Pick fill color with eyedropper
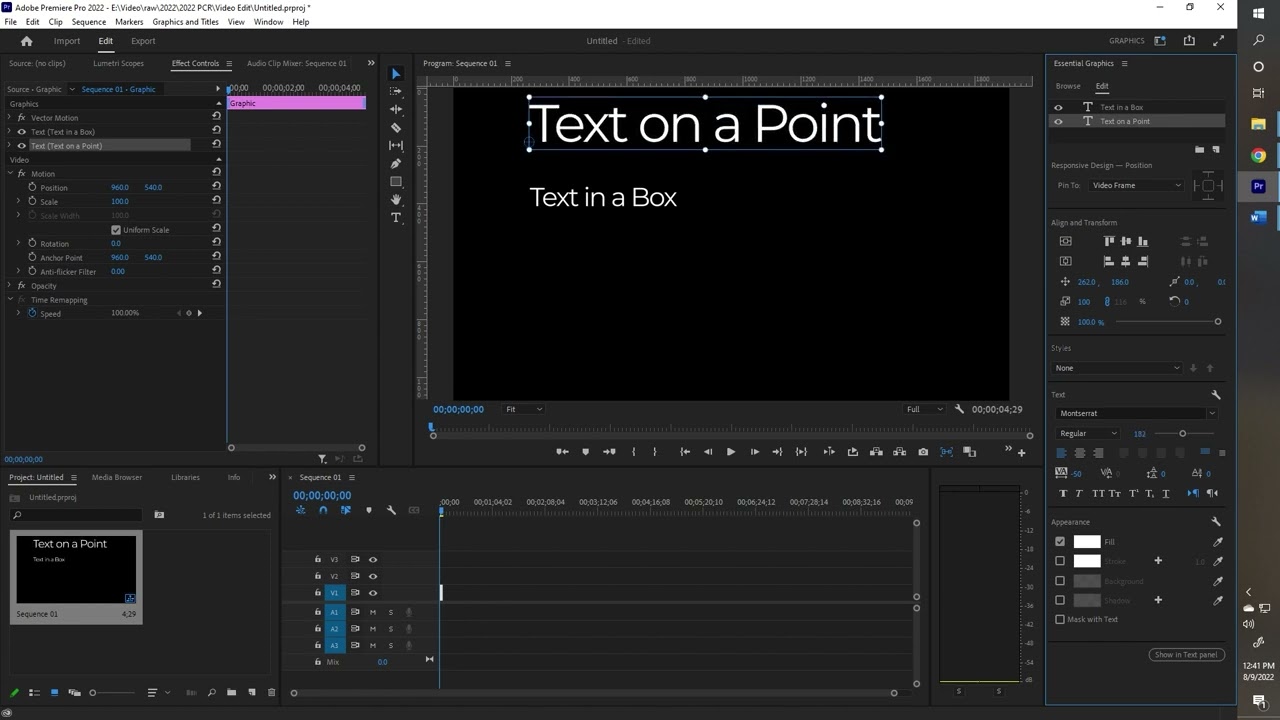Image resolution: width=1280 pixels, height=720 pixels. [1218, 542]
